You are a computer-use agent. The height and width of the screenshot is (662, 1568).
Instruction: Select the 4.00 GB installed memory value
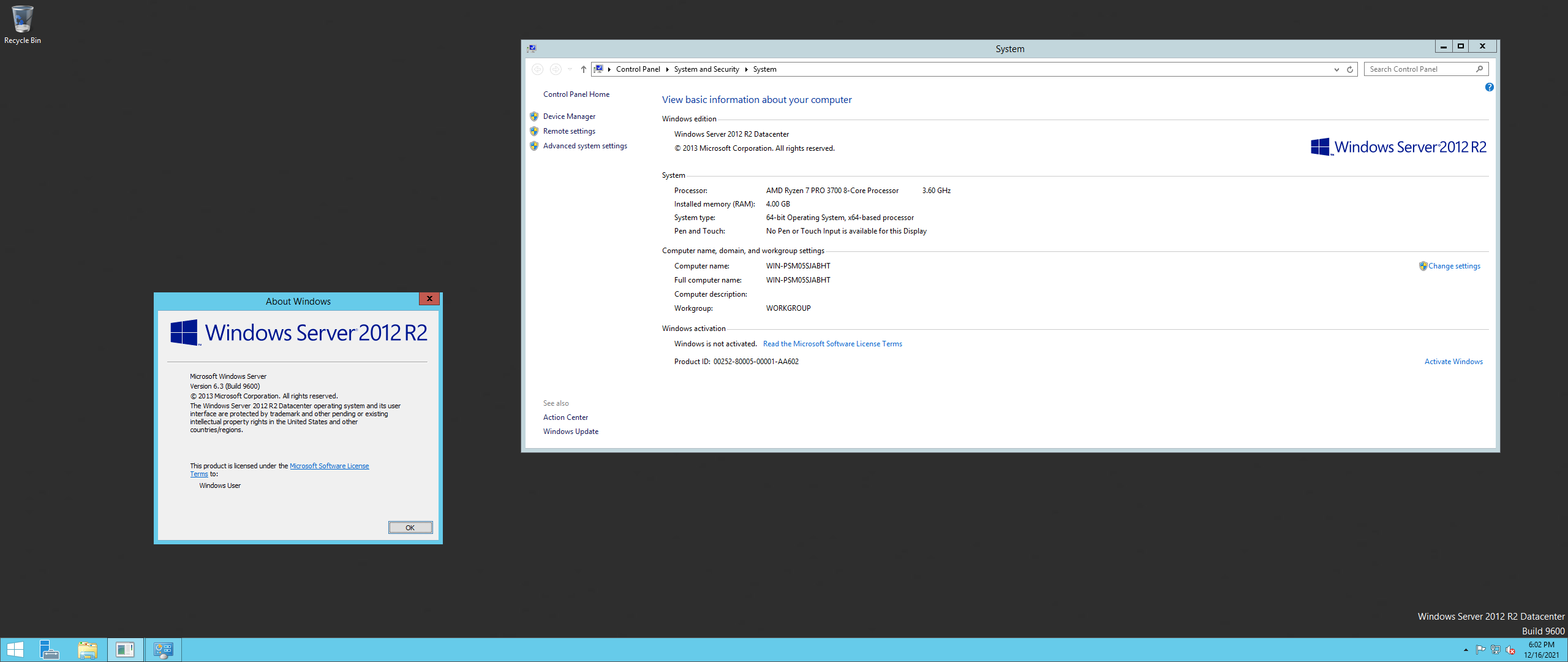coord(778,204)
